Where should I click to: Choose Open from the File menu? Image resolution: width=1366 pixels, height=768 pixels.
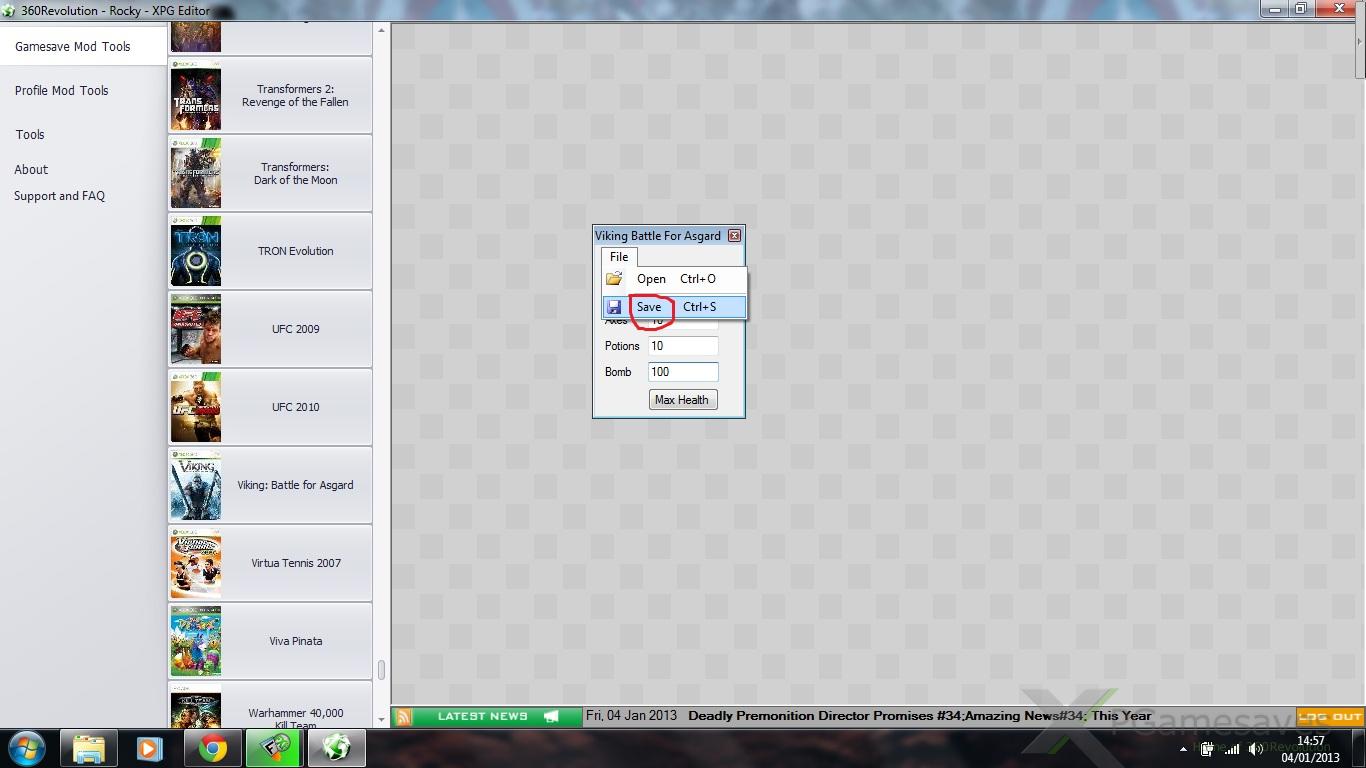point(651,279)
